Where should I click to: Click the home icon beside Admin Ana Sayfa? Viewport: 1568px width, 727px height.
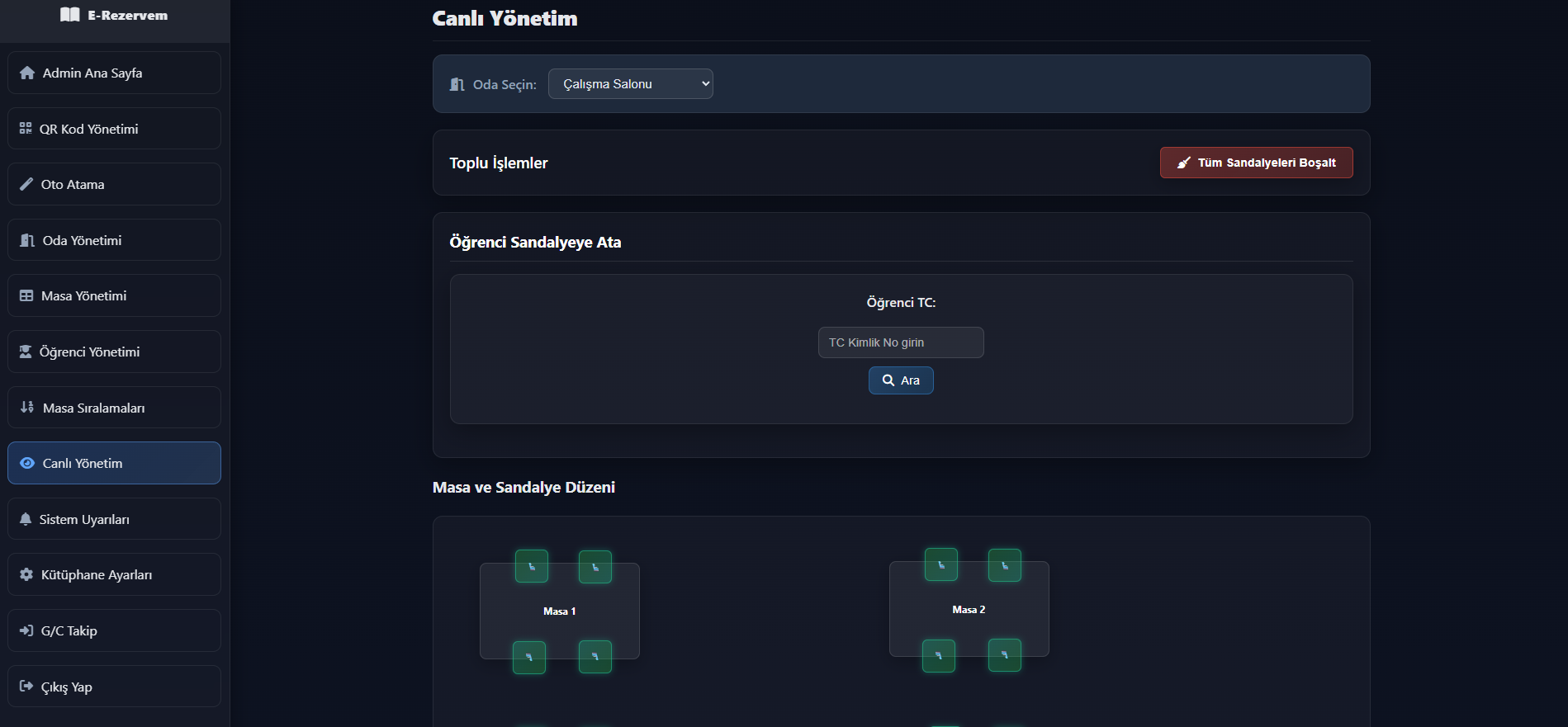tap(27, 73)
